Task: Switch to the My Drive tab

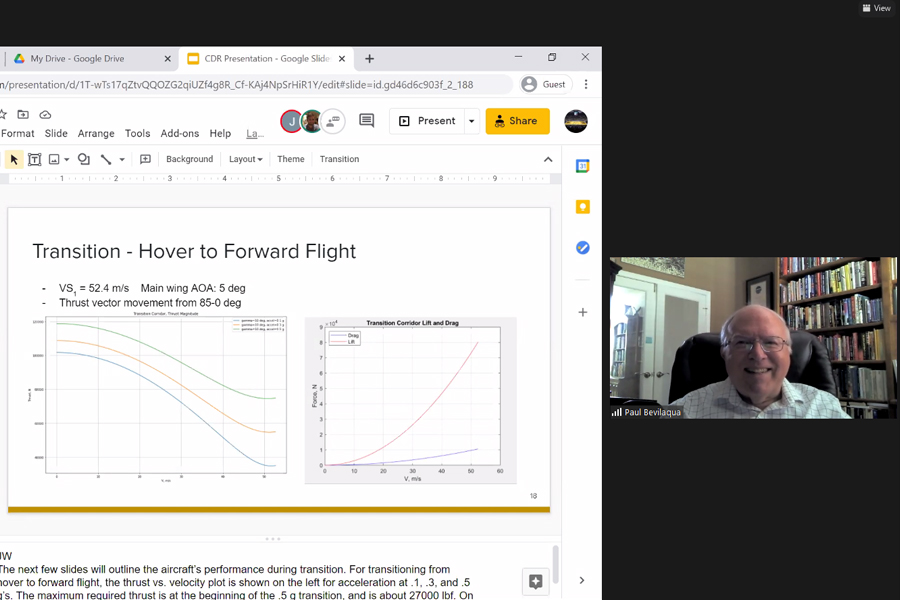Action: [x=77, y=59]
